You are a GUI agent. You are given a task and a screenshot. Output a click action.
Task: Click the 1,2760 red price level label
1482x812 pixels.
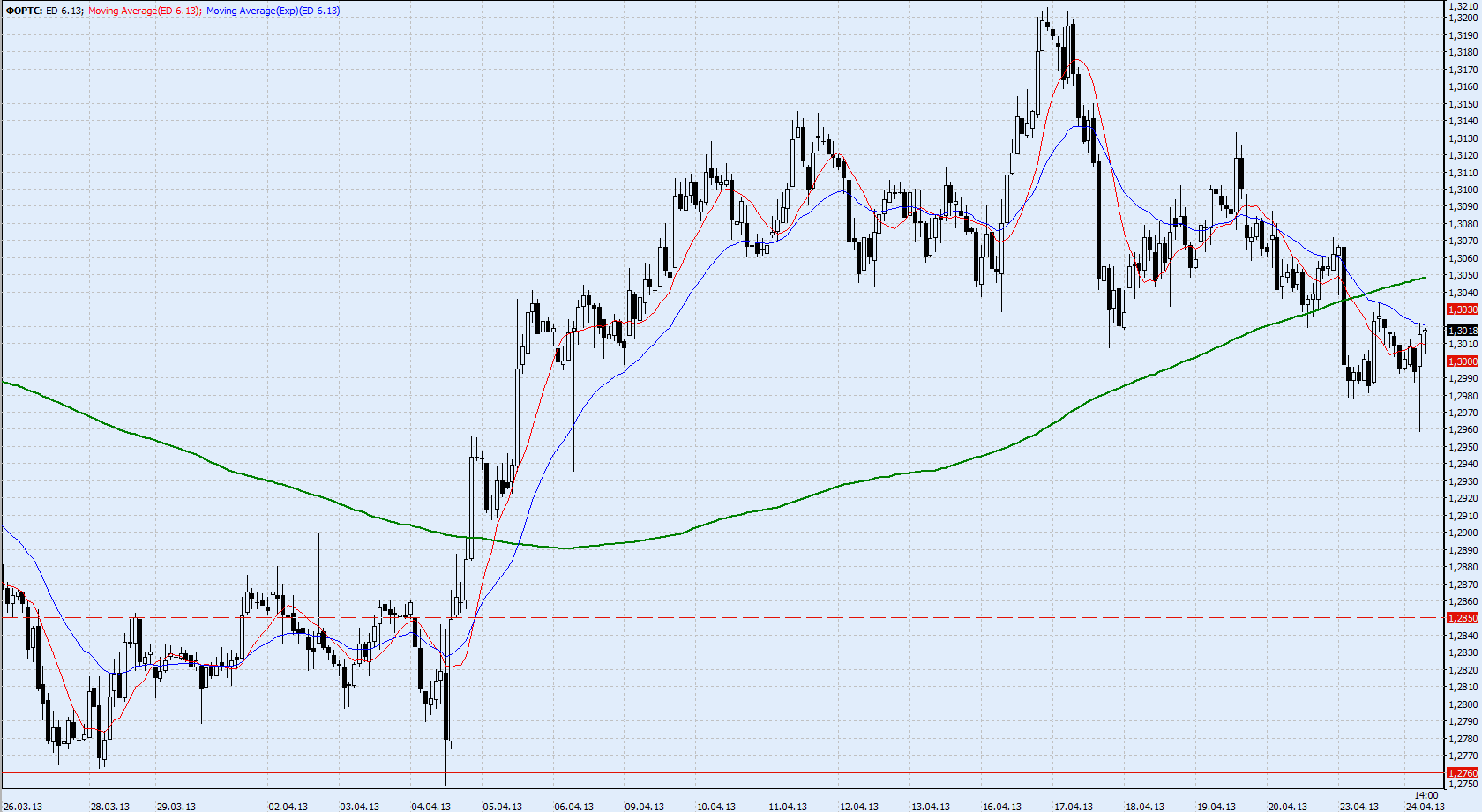coord(1463,773)
